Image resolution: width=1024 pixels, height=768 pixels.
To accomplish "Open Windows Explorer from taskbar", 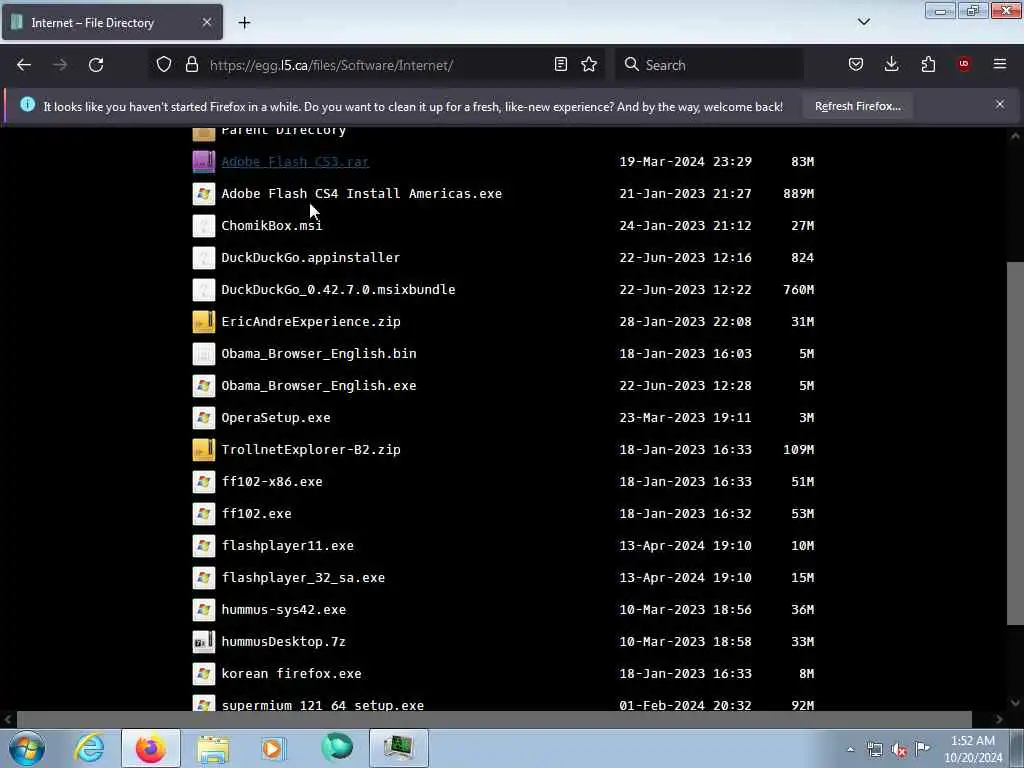I will click(x=213, y=748).
